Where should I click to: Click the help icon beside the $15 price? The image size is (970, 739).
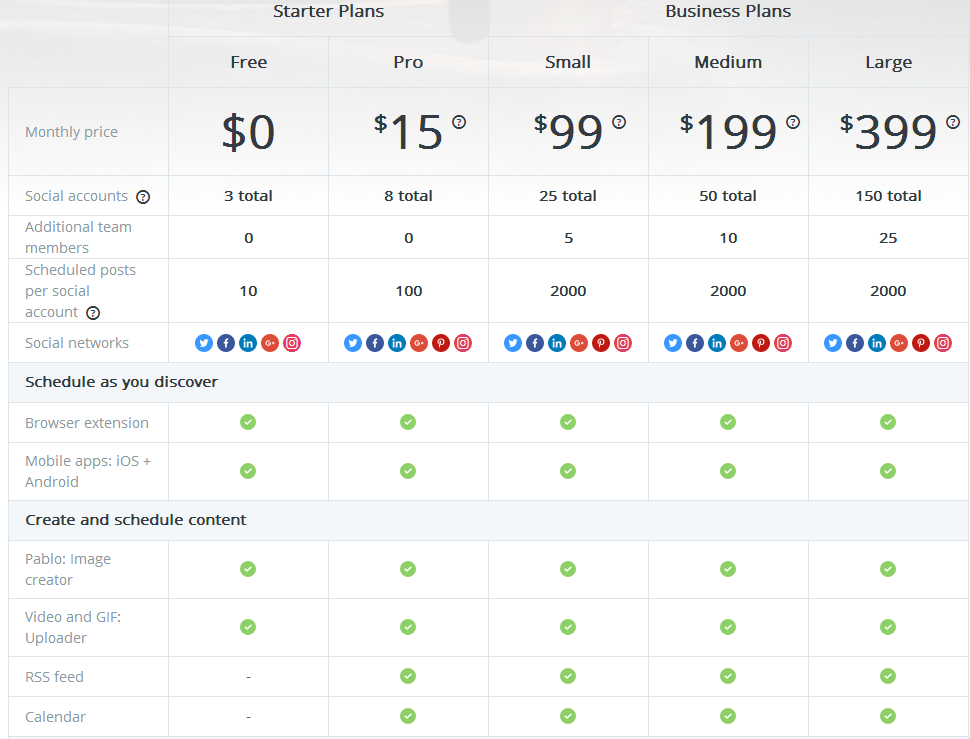(459, 122)
